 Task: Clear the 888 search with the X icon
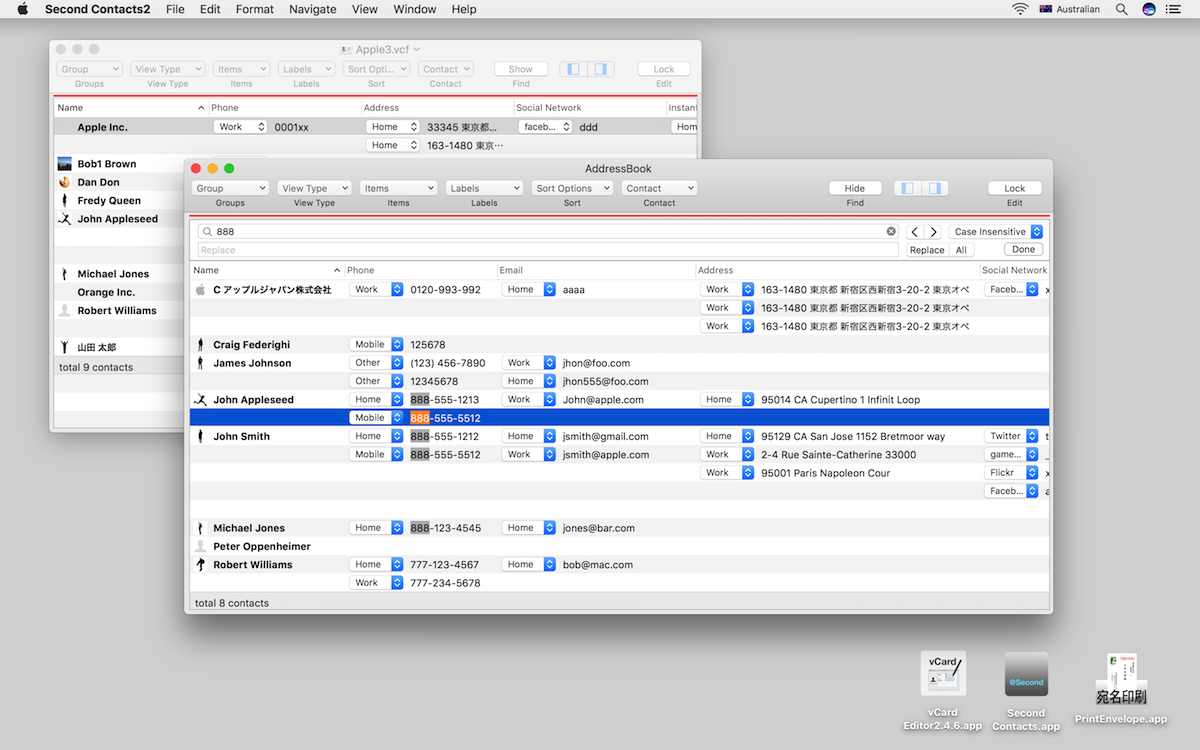[x=891, y=231]
